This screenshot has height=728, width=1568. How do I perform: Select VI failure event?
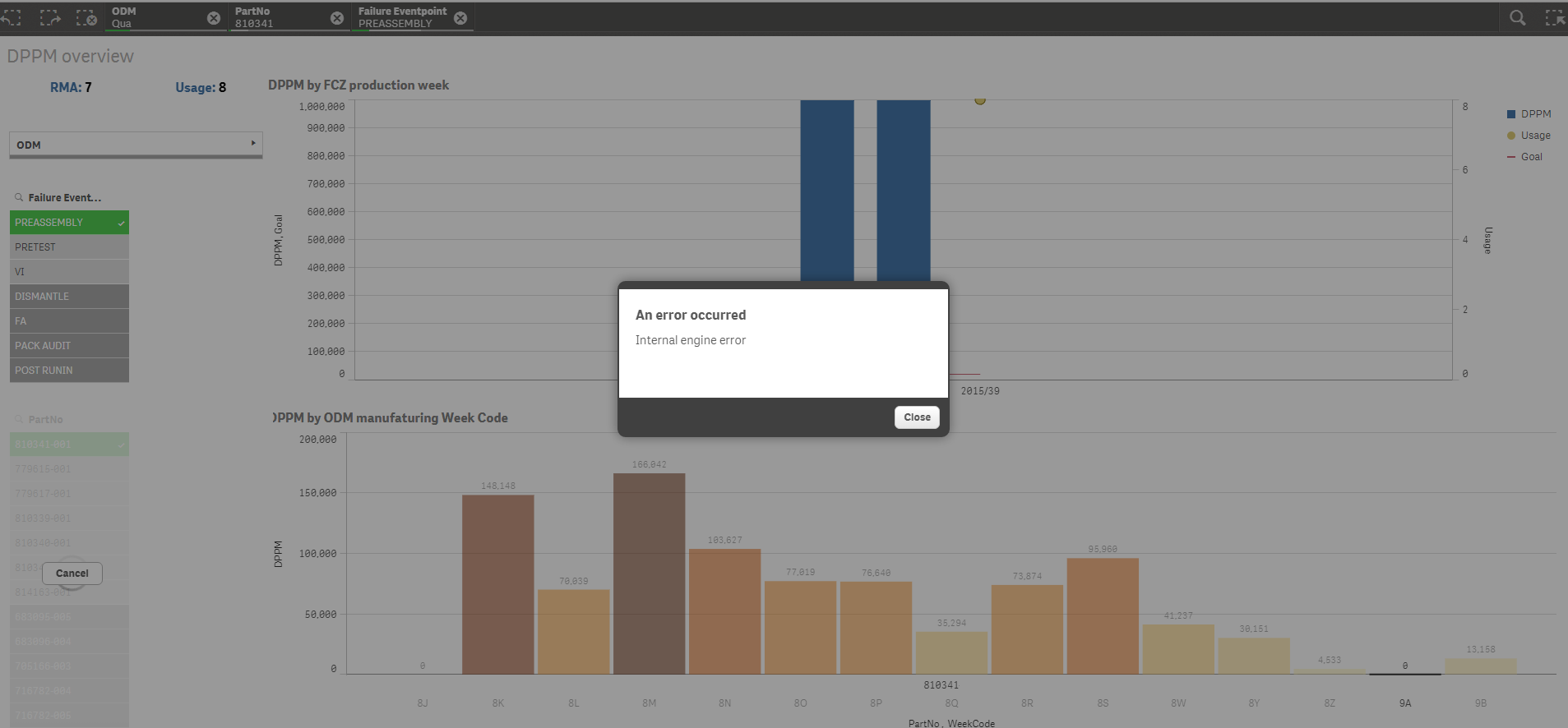tap(69, 272)
